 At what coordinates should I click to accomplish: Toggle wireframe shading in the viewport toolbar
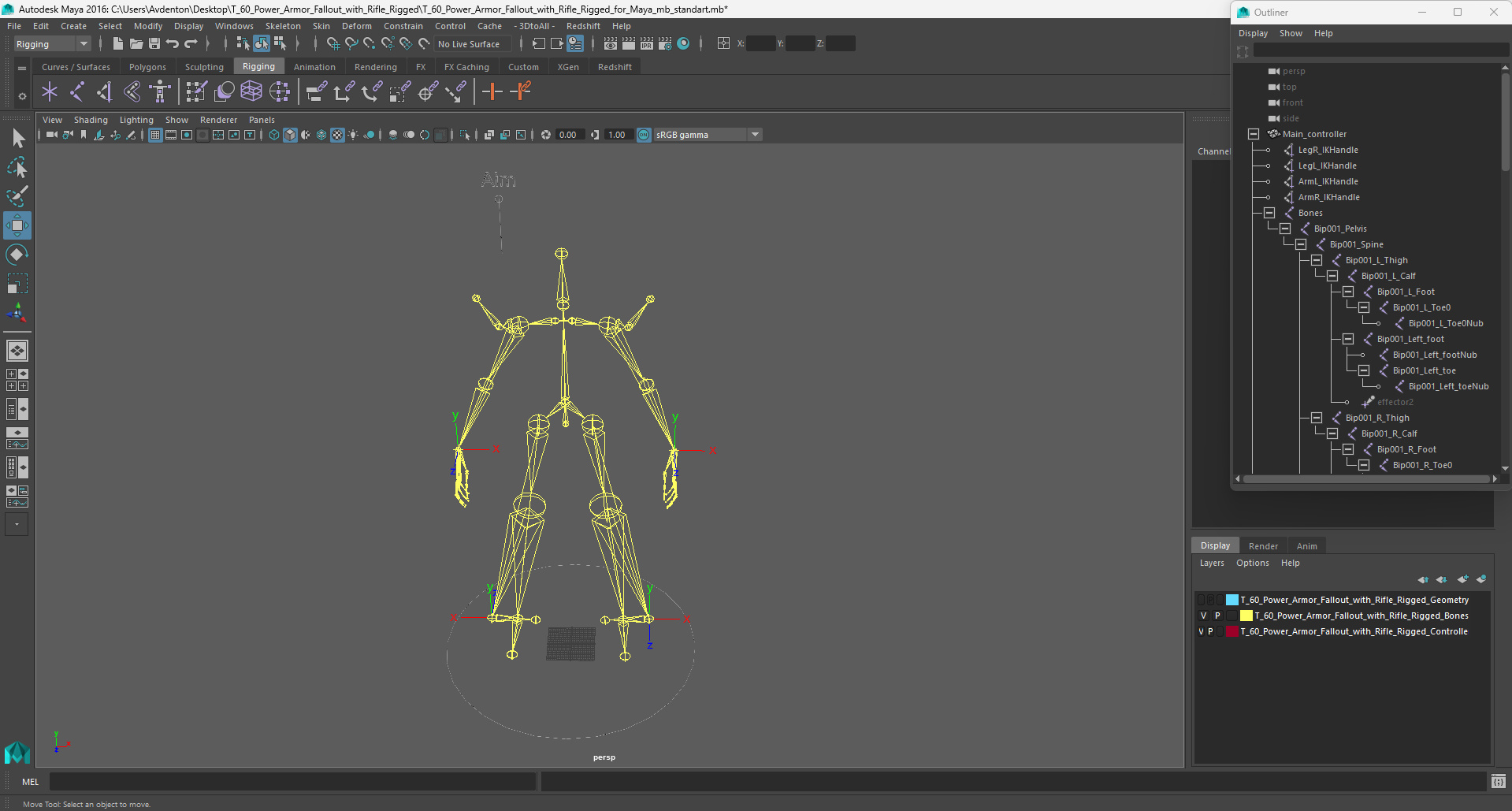[273, 135]
